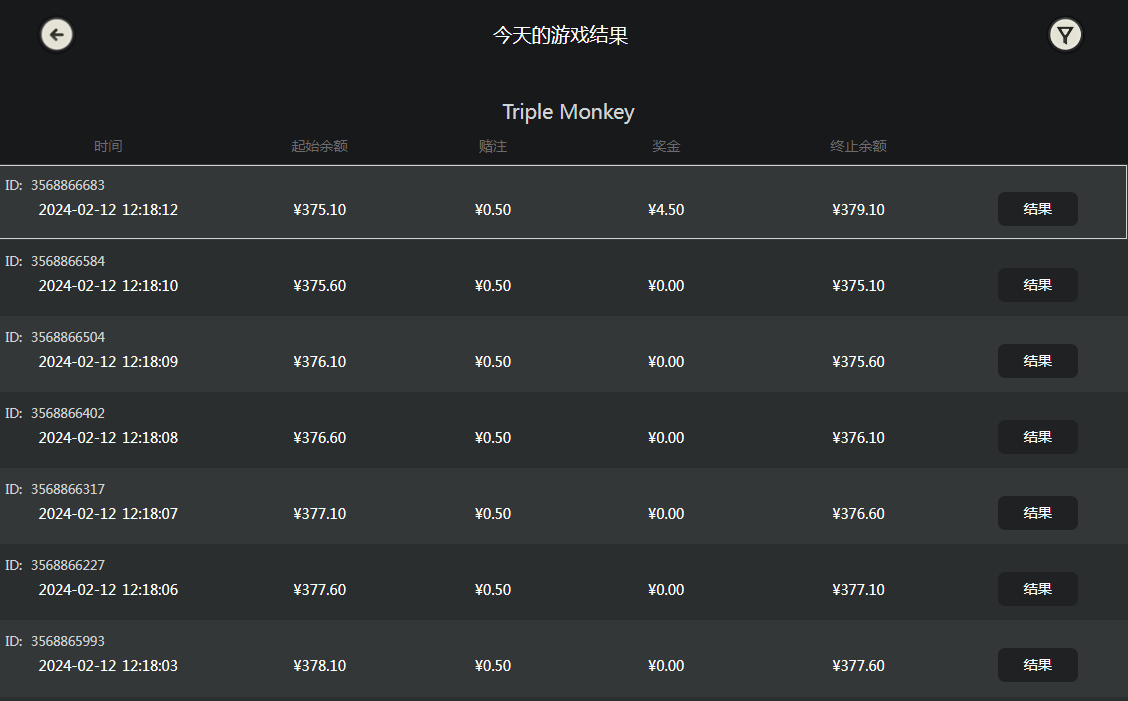1128x701 pixels.
Task: Click 结果 in the 12:18:06 row
Action: pos(1037,589)
